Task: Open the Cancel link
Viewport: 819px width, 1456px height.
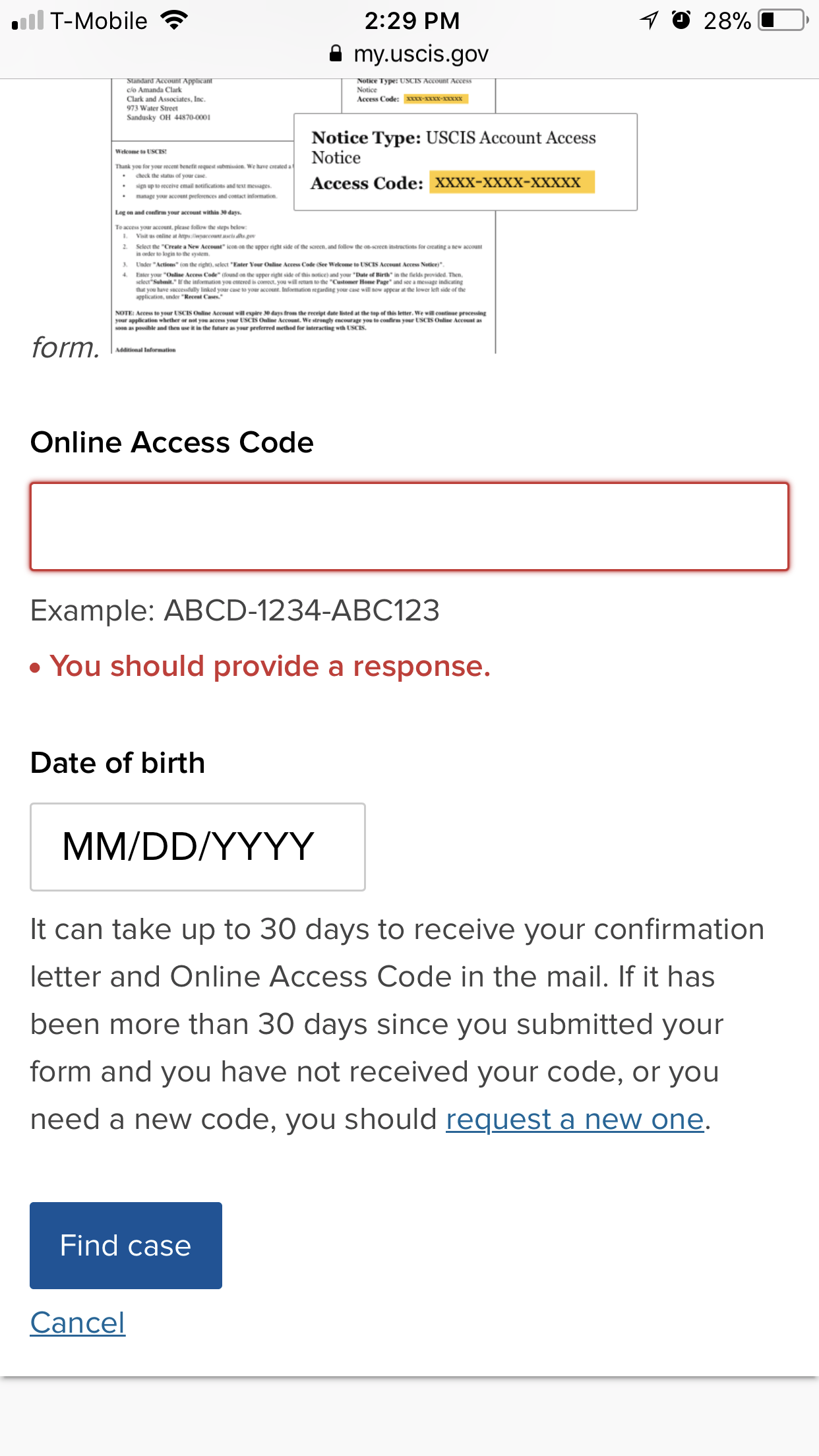Action: point(78,1323)
